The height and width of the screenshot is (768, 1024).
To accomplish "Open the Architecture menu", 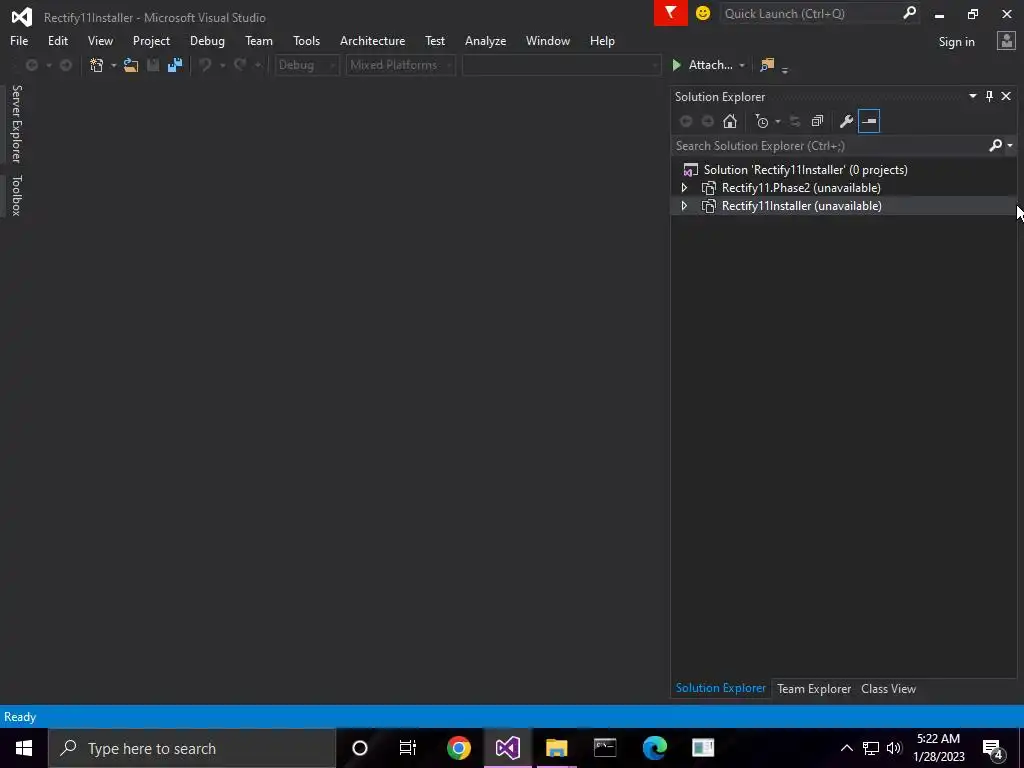I will (372, 40).
